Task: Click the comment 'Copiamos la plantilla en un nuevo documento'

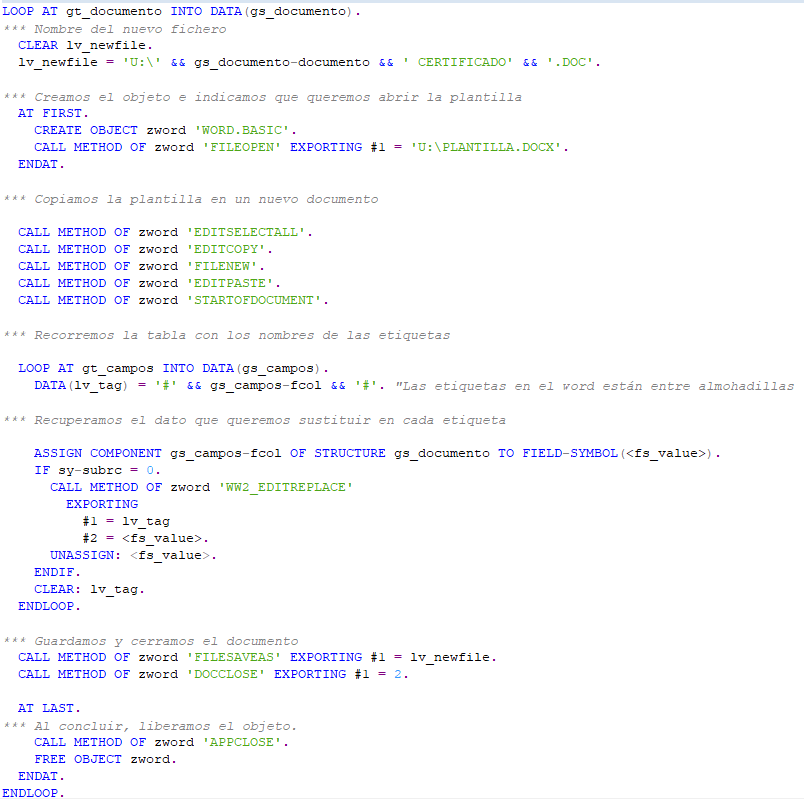Action: tap(190, 199)
